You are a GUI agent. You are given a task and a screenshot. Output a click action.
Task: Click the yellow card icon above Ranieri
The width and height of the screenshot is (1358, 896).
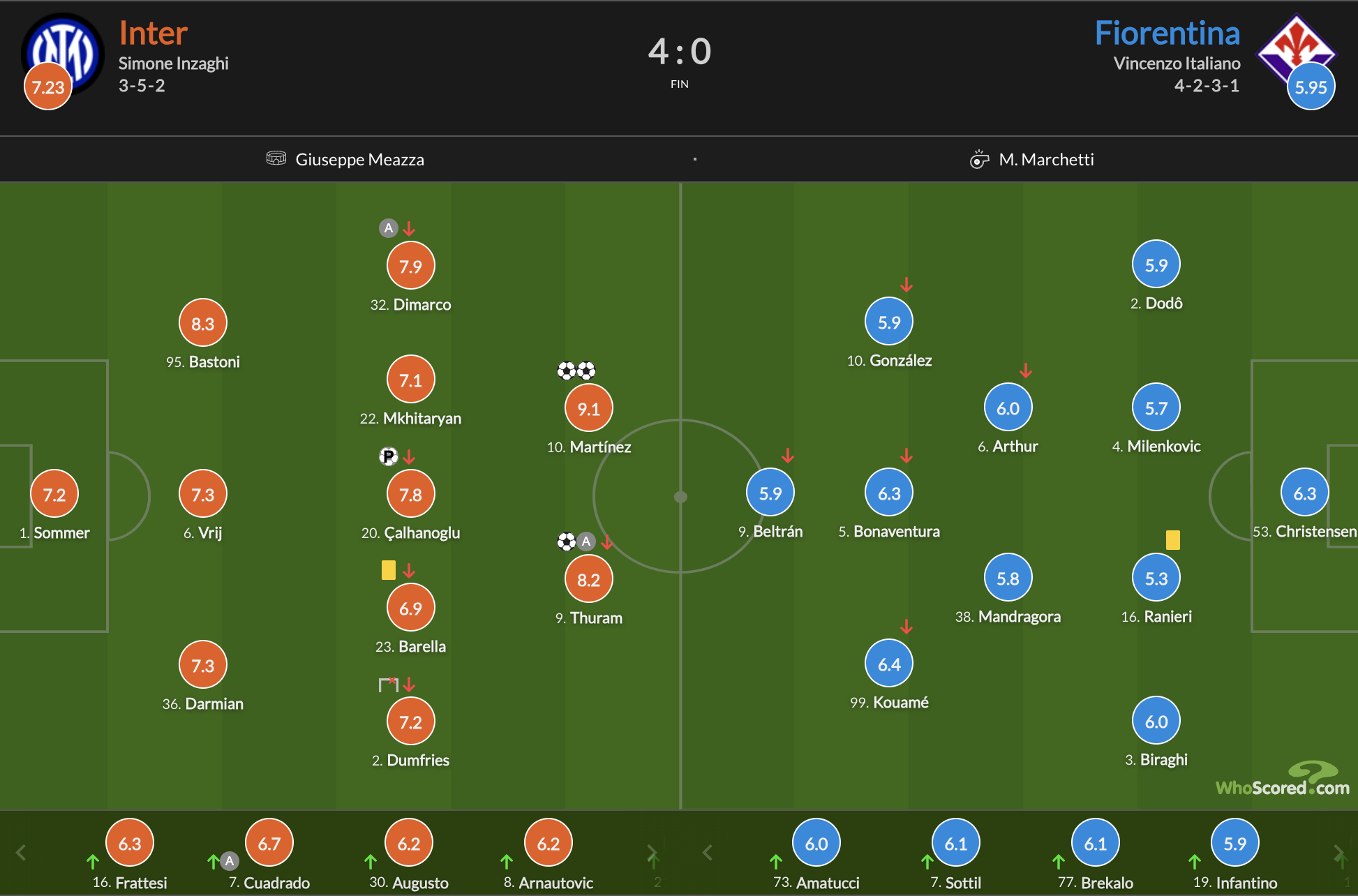pyautogui.click(x=1173, y=540)
